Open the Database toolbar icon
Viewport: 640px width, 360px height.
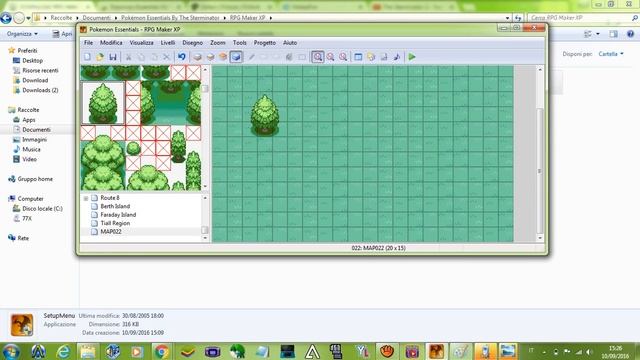(358, 57)
